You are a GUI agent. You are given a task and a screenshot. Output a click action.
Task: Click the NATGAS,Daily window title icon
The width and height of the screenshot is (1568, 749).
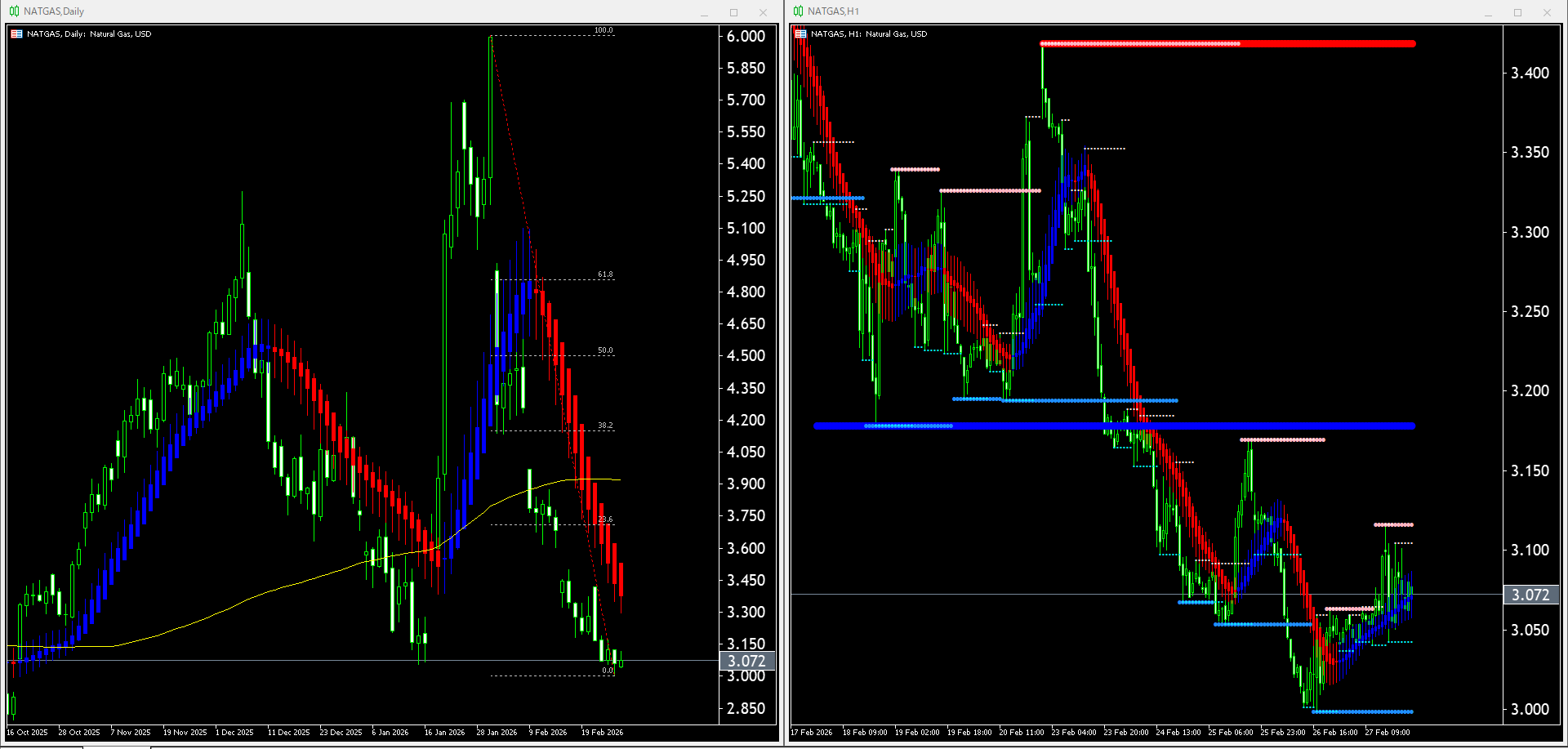(x=14, y=11)
